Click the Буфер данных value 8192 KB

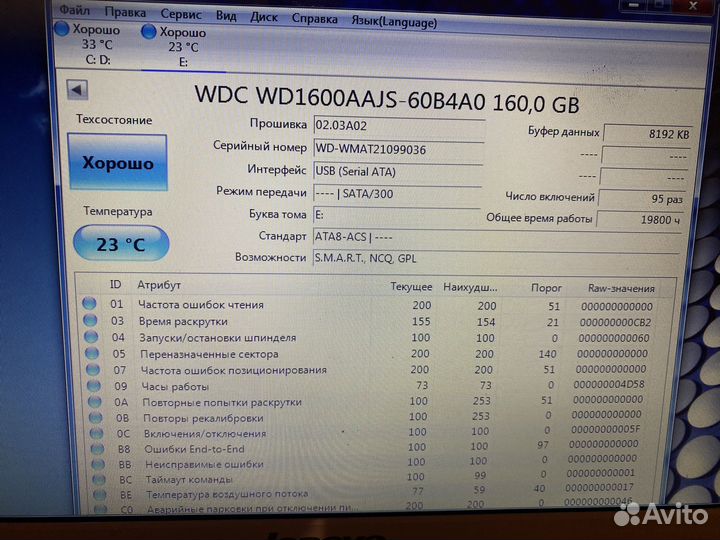click(647, 134)
